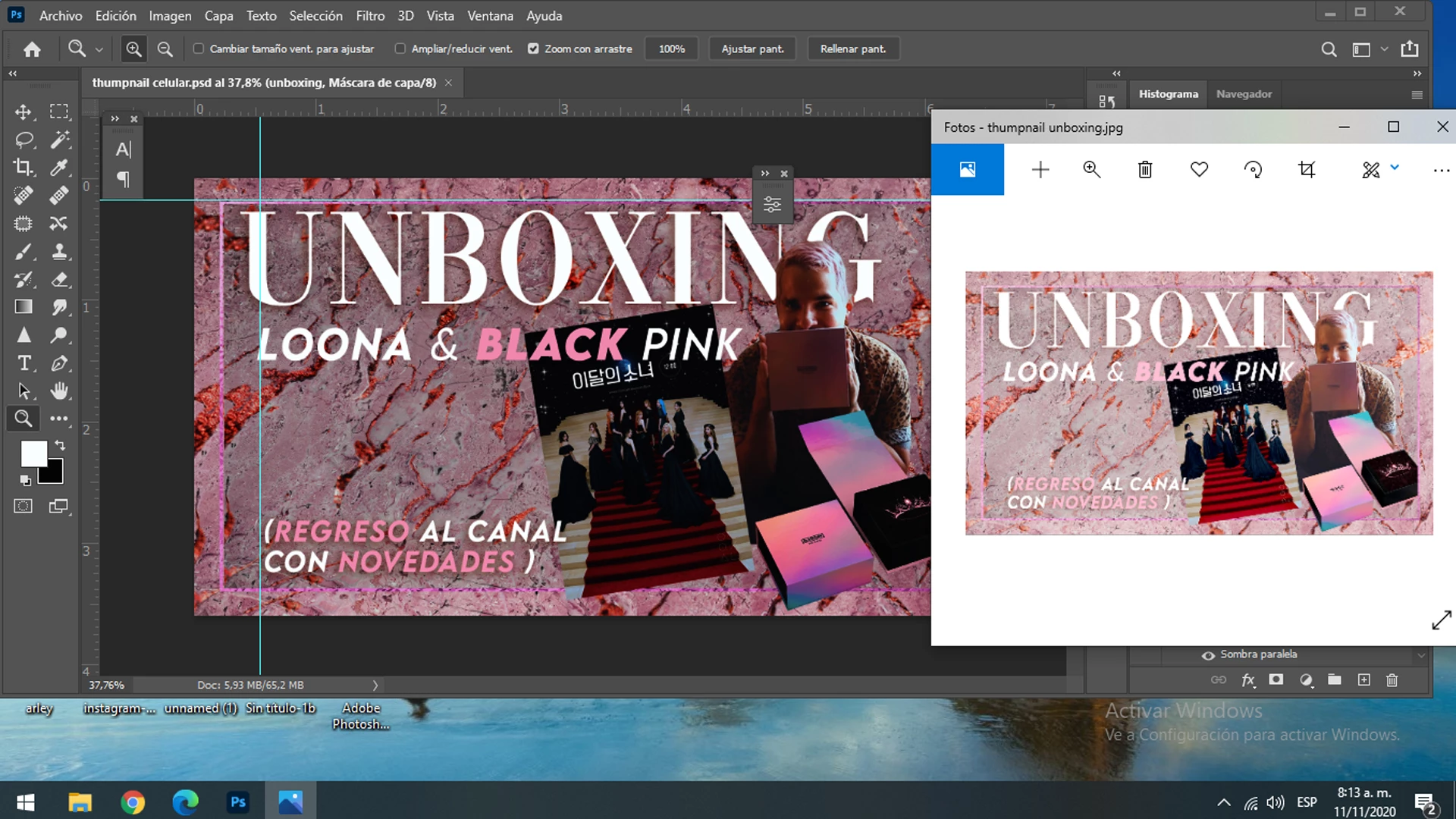
Task: Open the zoom tool preset dropdown arrow
Action: (x=99, y=49)
